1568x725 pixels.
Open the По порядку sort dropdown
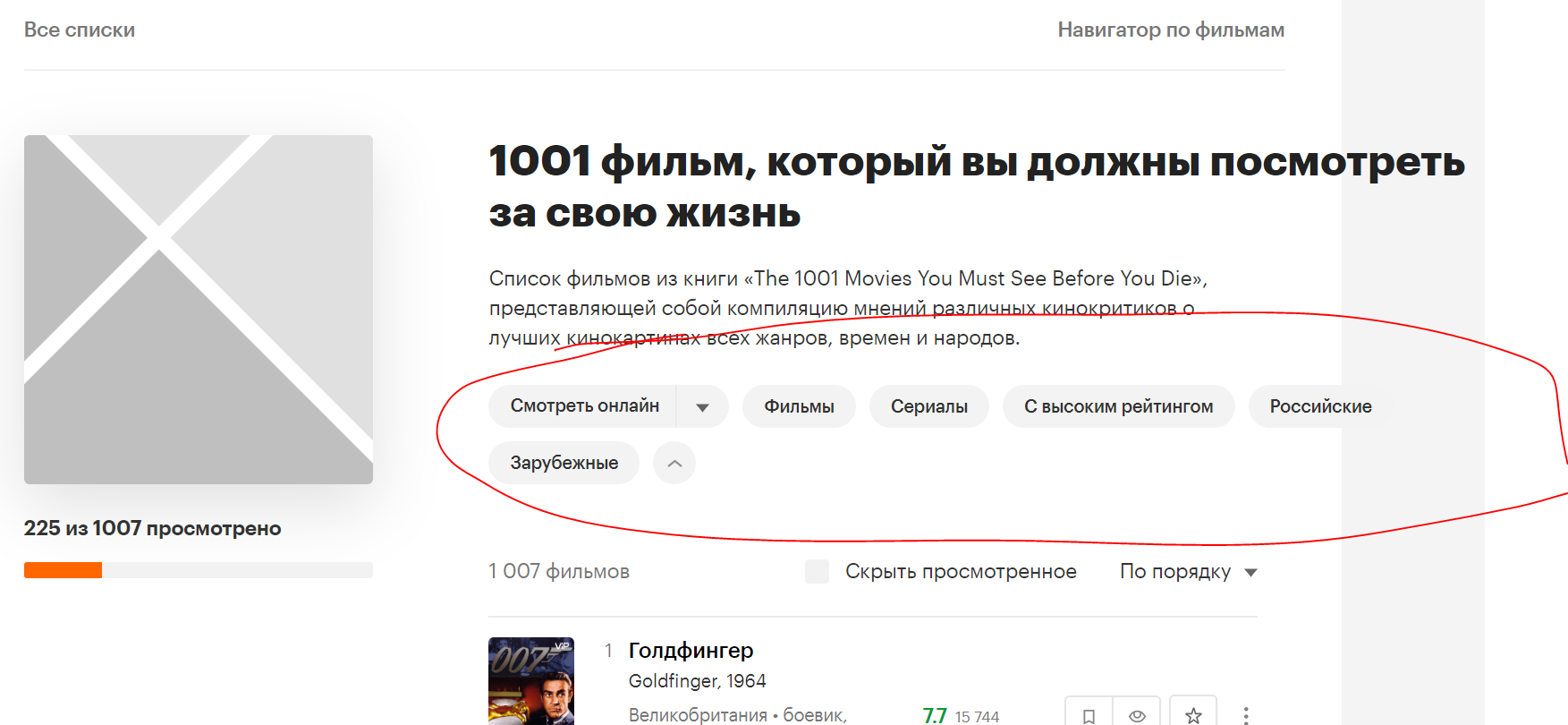pos(1189,571)
